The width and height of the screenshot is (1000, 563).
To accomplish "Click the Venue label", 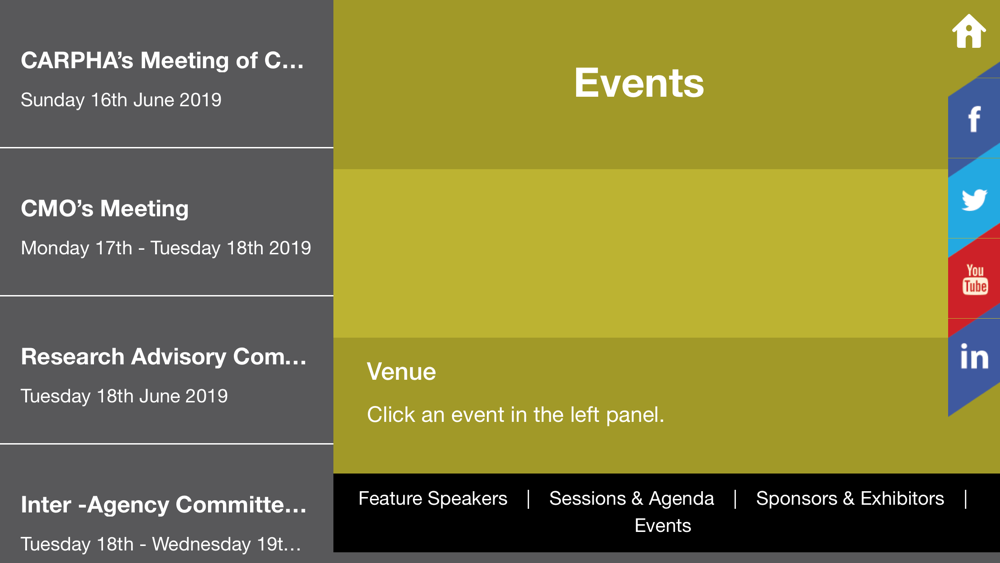I will (x=401, y=372).
